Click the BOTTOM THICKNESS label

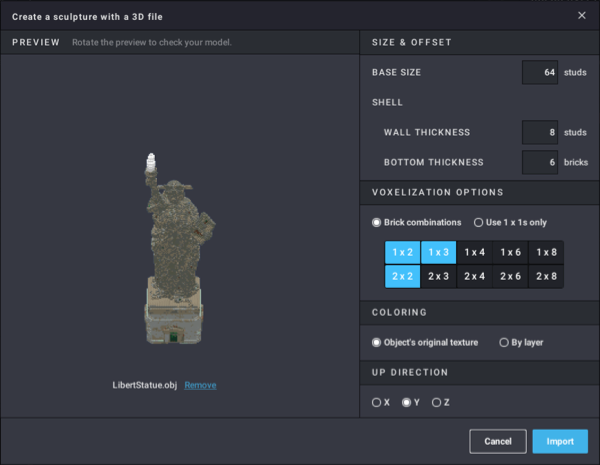pyautogui.click(x=434, y=162)
